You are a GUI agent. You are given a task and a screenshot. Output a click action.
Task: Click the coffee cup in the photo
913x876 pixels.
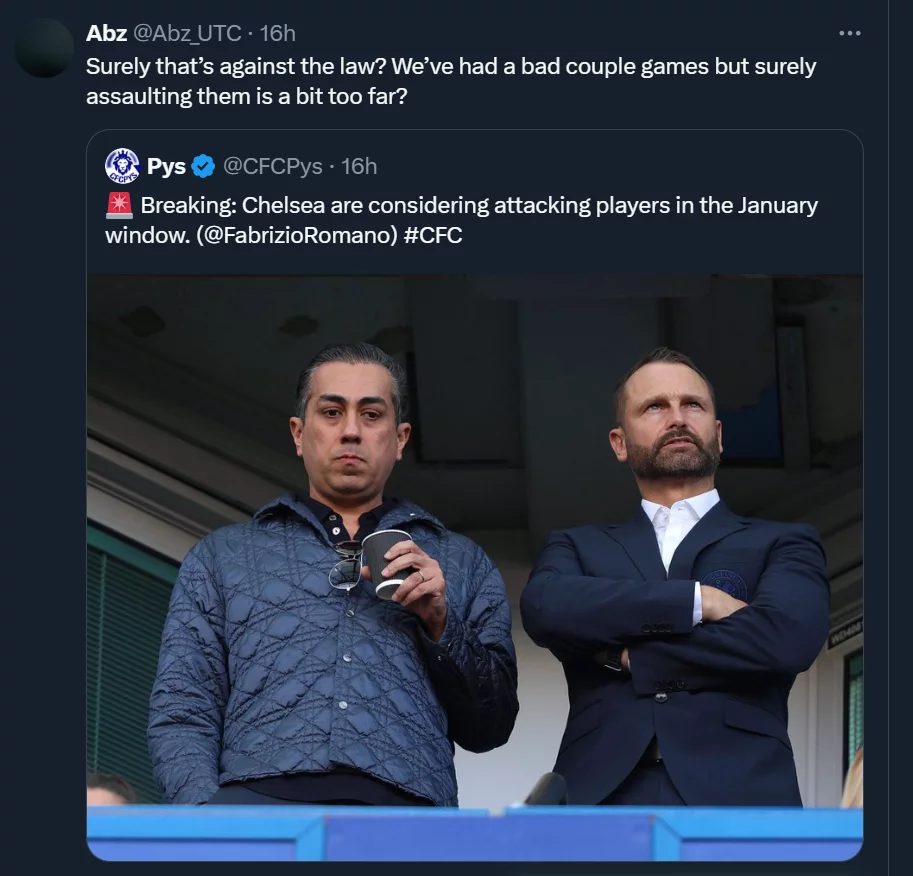tap(385, 562)
